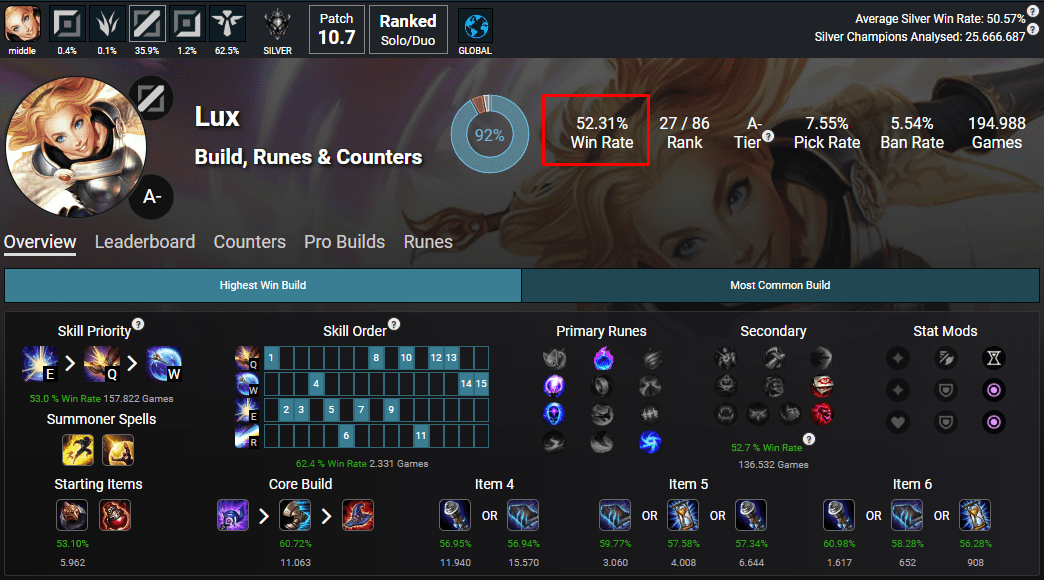Open the Leaderboard tab

144,242
